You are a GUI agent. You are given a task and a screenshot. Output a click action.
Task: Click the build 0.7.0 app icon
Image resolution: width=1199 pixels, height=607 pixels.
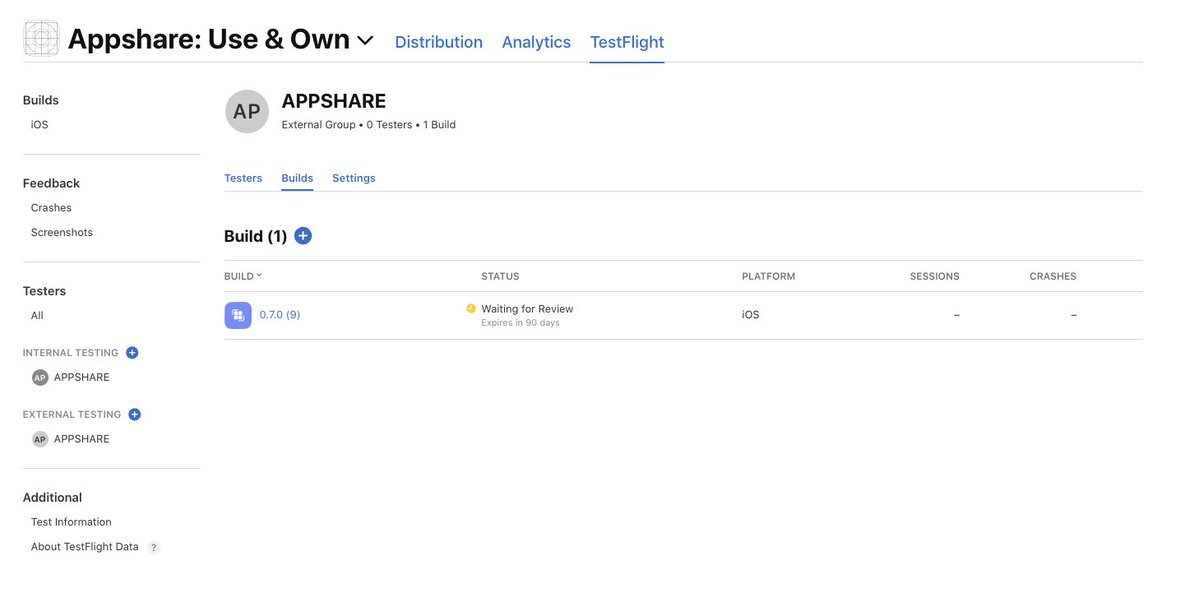pyautogui.click(x=238, y=315)
